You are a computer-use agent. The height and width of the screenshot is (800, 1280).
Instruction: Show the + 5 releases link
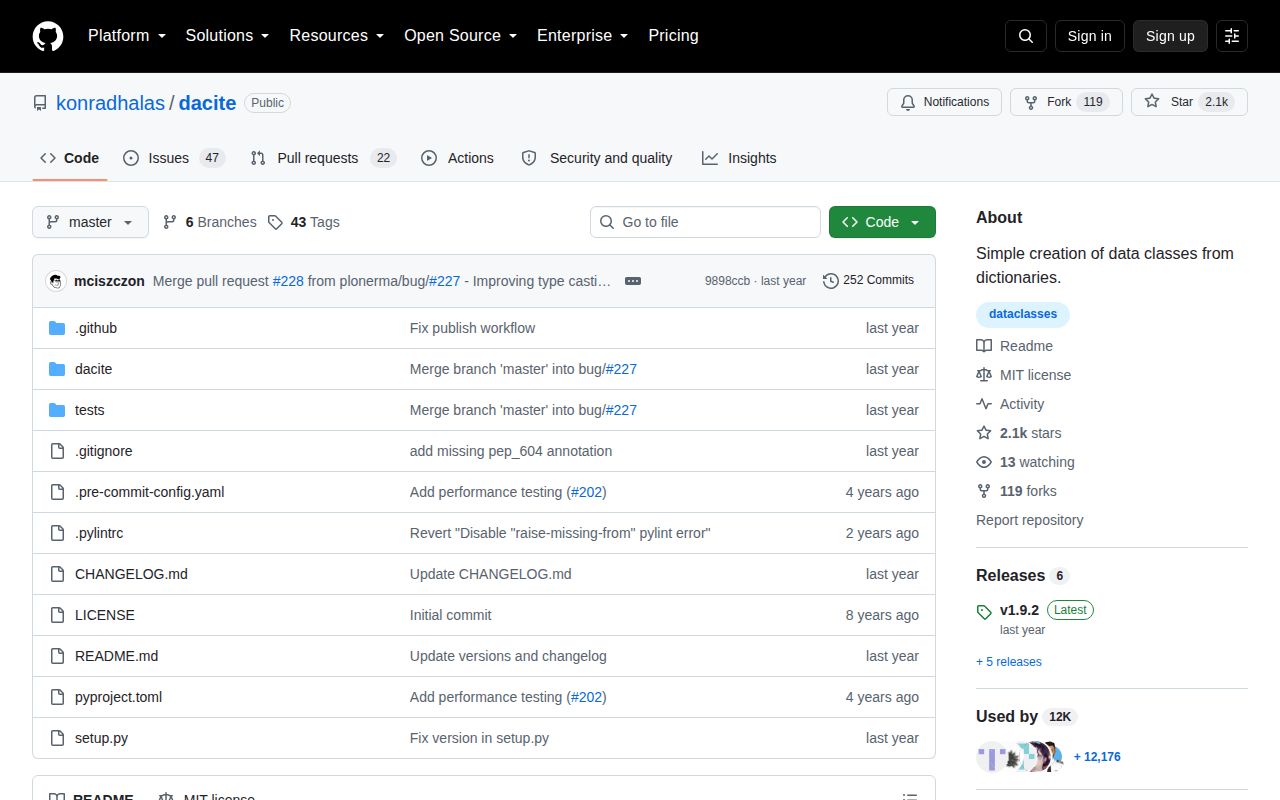(1009, 662)
